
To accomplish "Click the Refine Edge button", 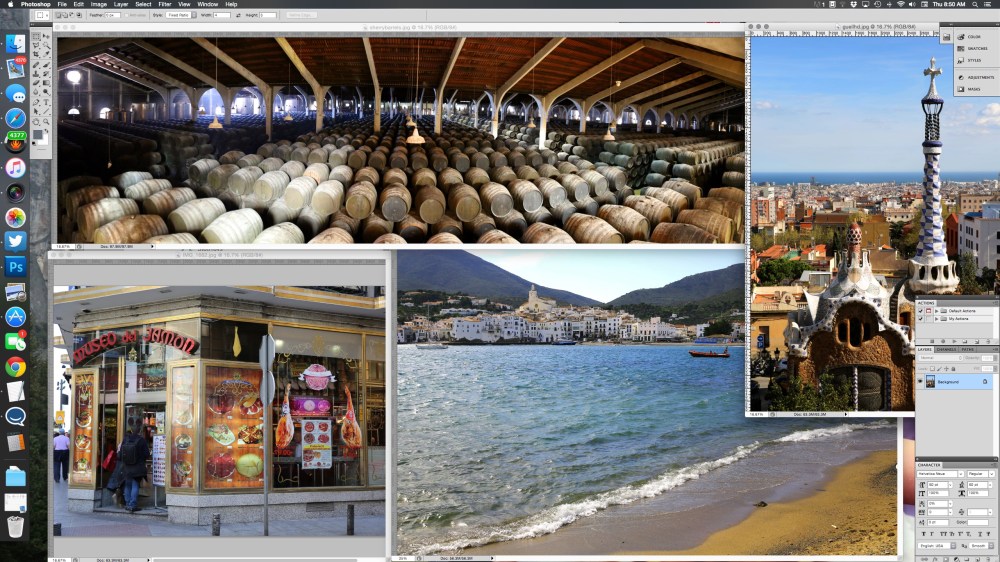I will pos(302,15).
